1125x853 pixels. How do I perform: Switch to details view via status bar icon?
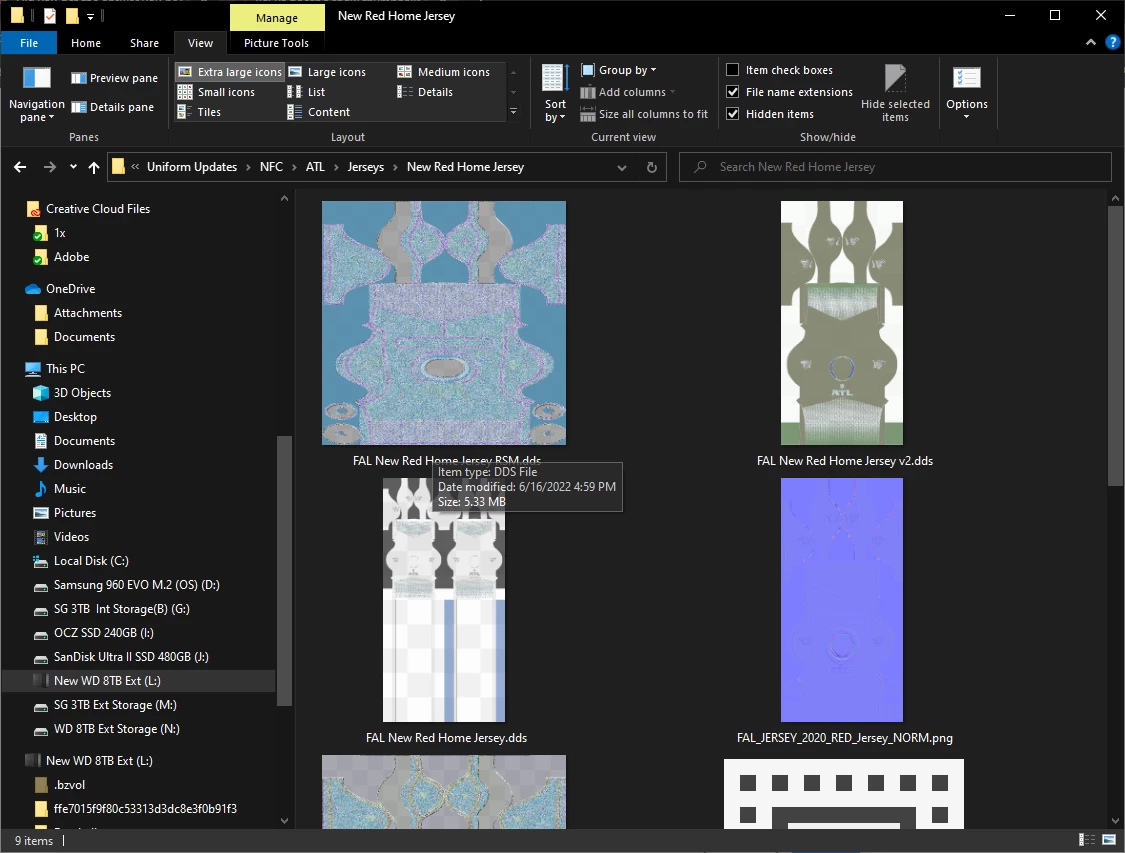tap(1087, 839)
